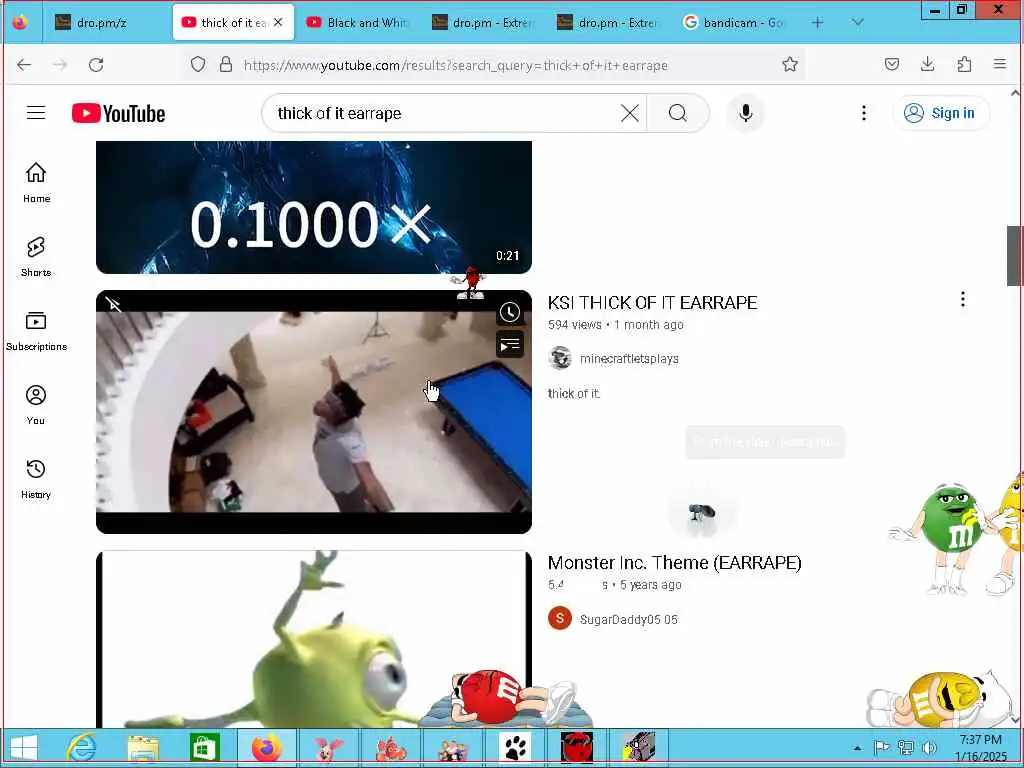Open Action Center flag tray icon
The width and height of the screenshot is (1024, 768).
coord(881,747)
